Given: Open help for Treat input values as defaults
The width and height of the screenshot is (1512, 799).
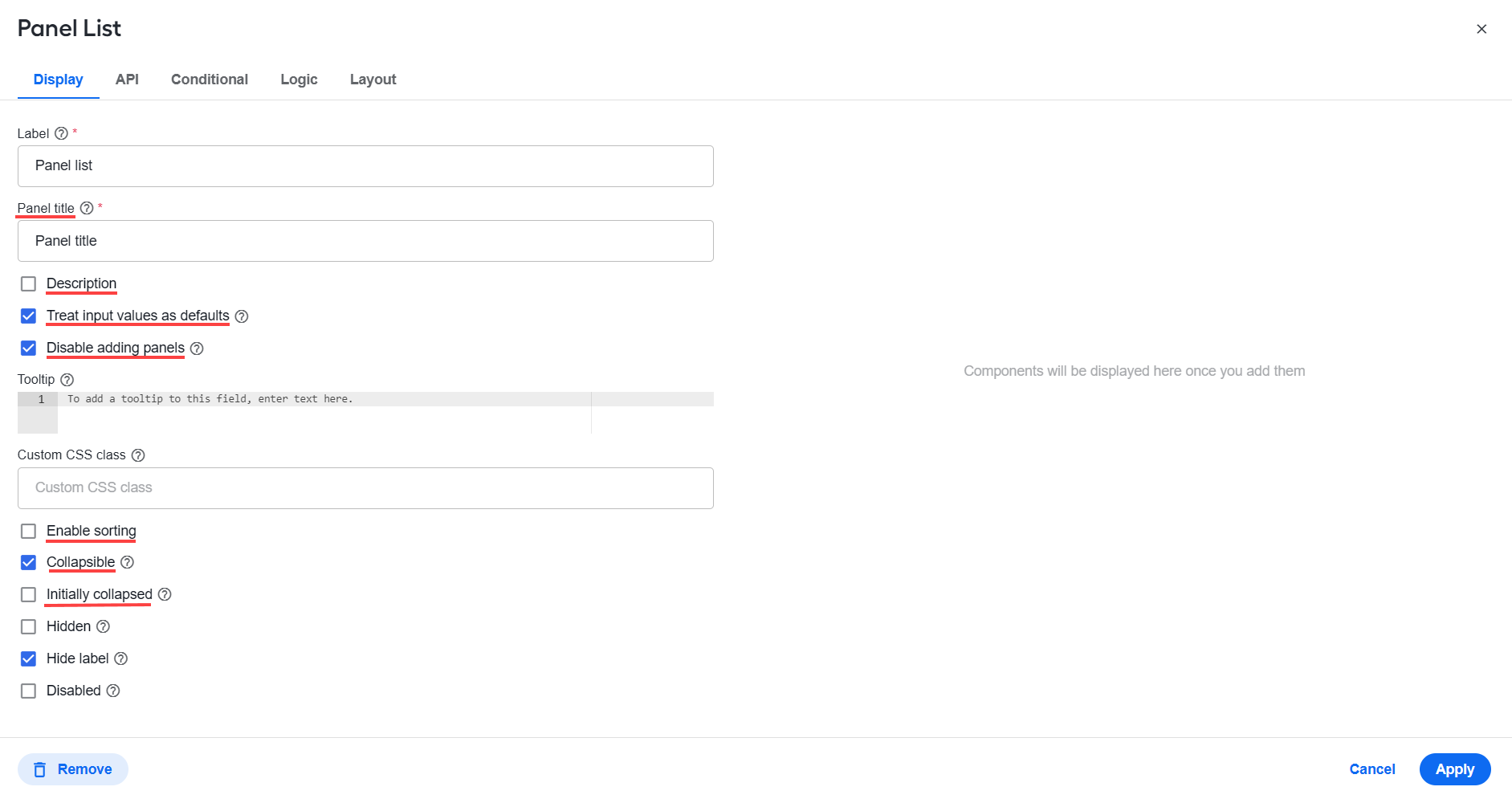Looking at the screenshot, I should pyautogui.click(x=242, y=316).
